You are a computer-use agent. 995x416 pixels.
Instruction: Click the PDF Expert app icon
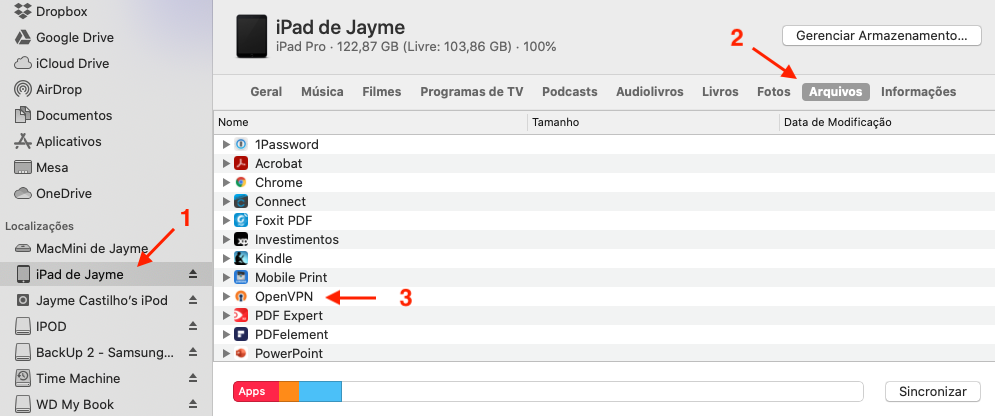[241, 316]
